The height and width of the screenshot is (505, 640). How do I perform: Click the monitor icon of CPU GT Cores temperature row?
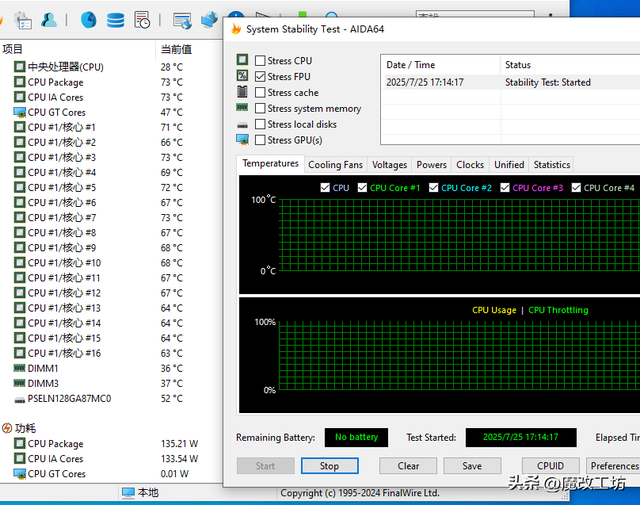[19, 112]
